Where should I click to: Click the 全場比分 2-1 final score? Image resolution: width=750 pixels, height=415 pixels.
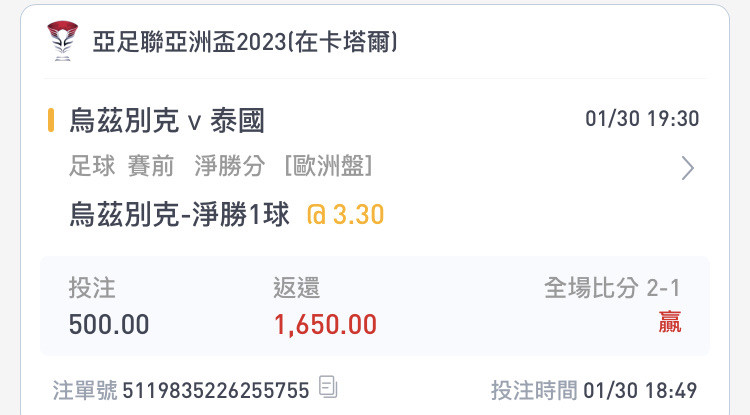coord(612,288)
